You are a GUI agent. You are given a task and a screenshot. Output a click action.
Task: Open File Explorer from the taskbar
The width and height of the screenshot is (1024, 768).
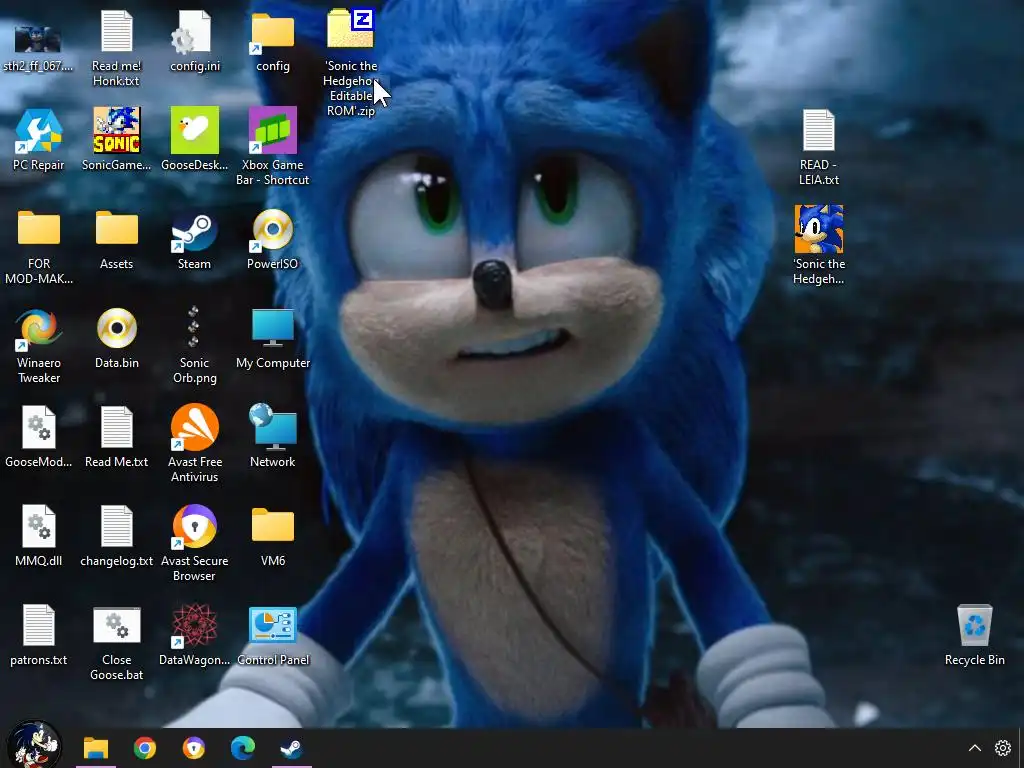click(x=95, y=748)
